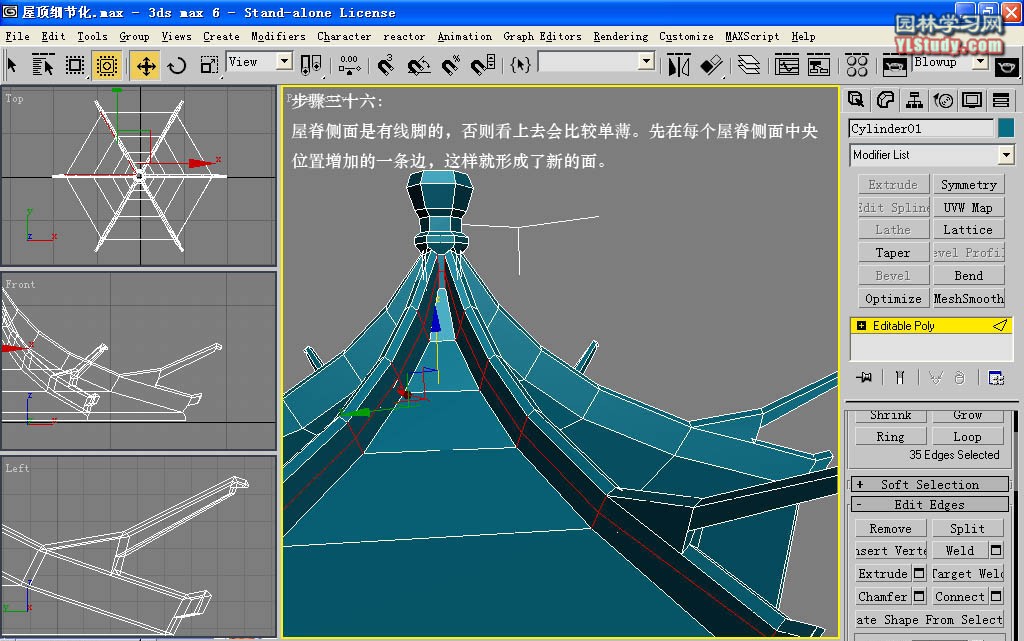
Task: Activate the Select and Move tool
Action: click(x=145, y=66)
